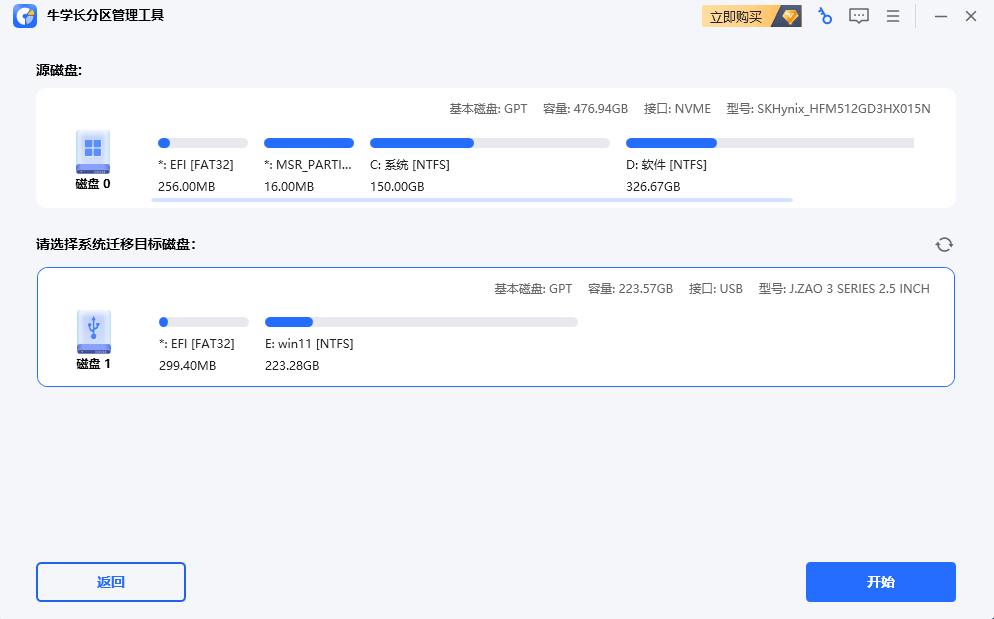Open the registration key icon
The image size is (994, 619).
point(824,16)
